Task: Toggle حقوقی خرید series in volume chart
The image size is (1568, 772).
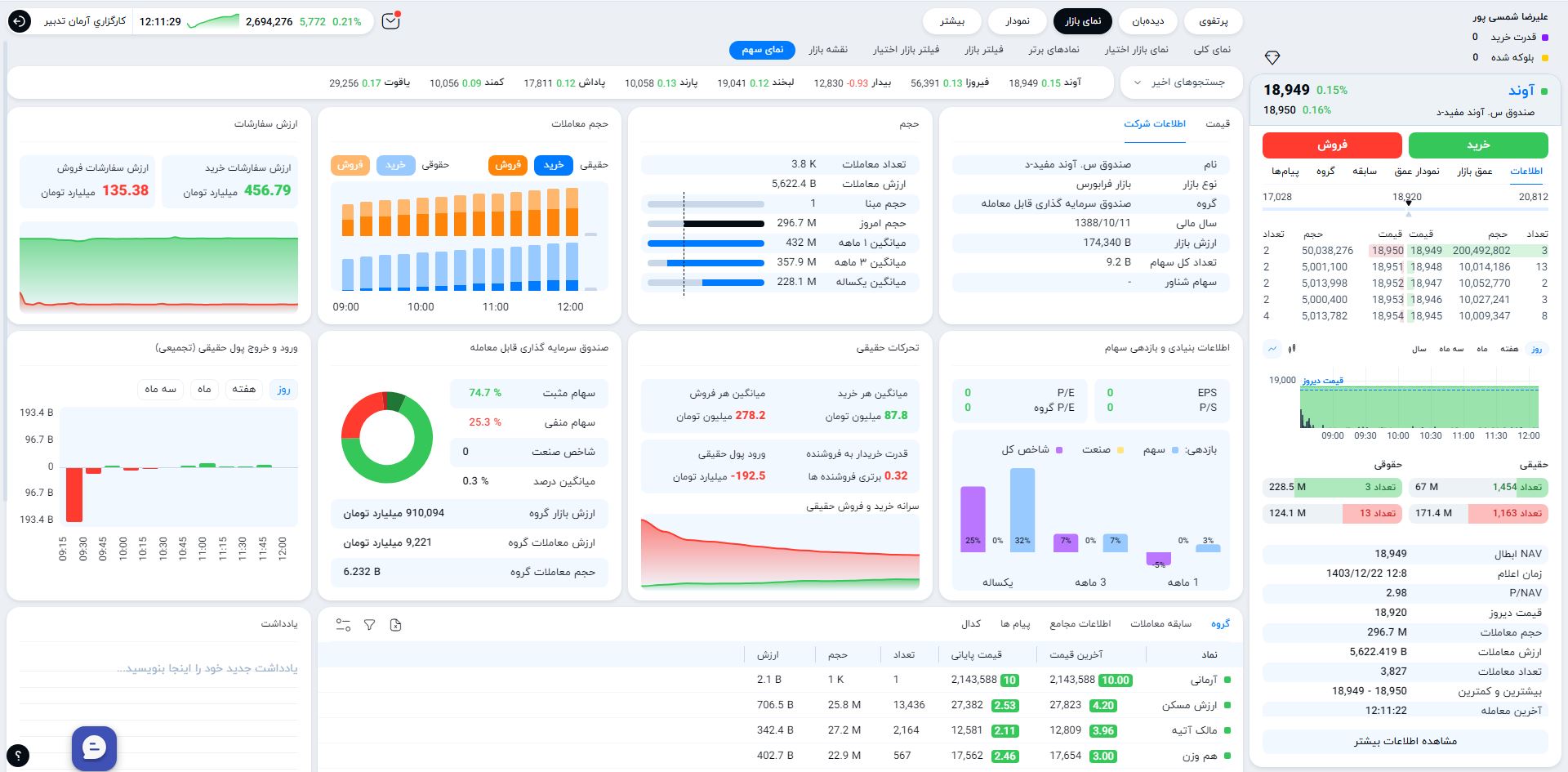Action: 395,165
